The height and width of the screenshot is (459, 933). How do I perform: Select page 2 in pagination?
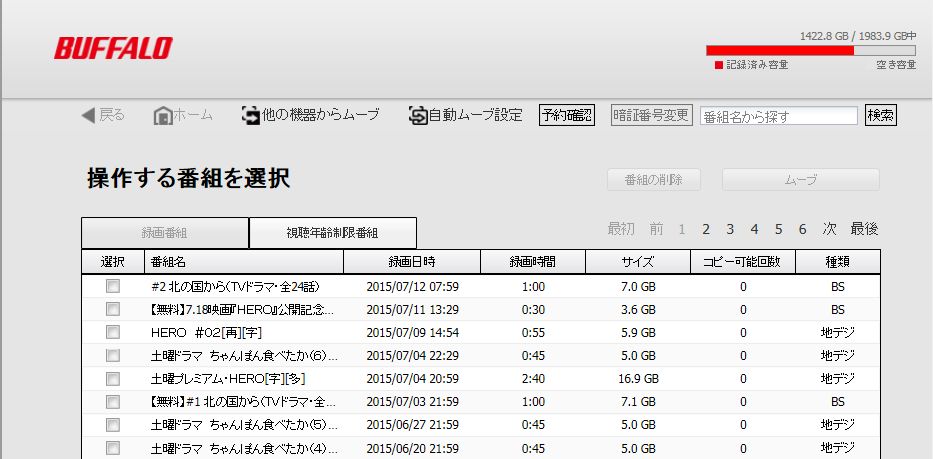pos(706,229)
